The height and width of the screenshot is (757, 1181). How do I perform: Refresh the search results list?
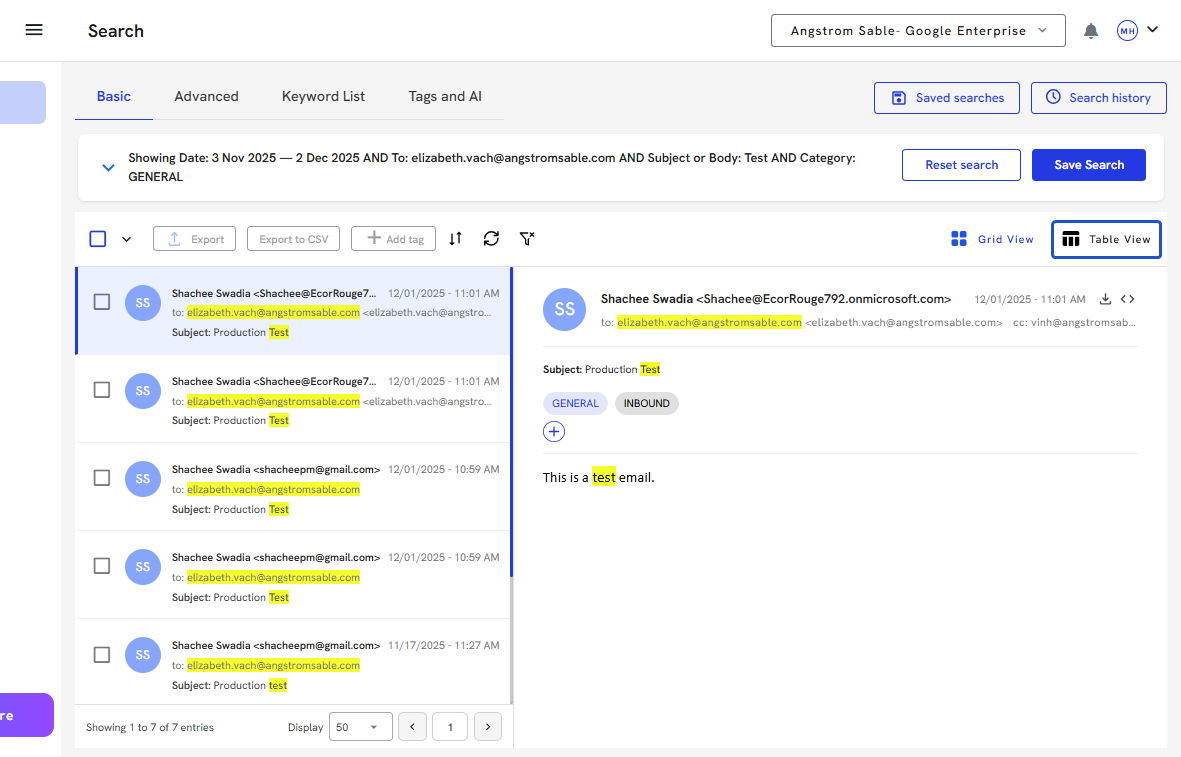point(491,239)
